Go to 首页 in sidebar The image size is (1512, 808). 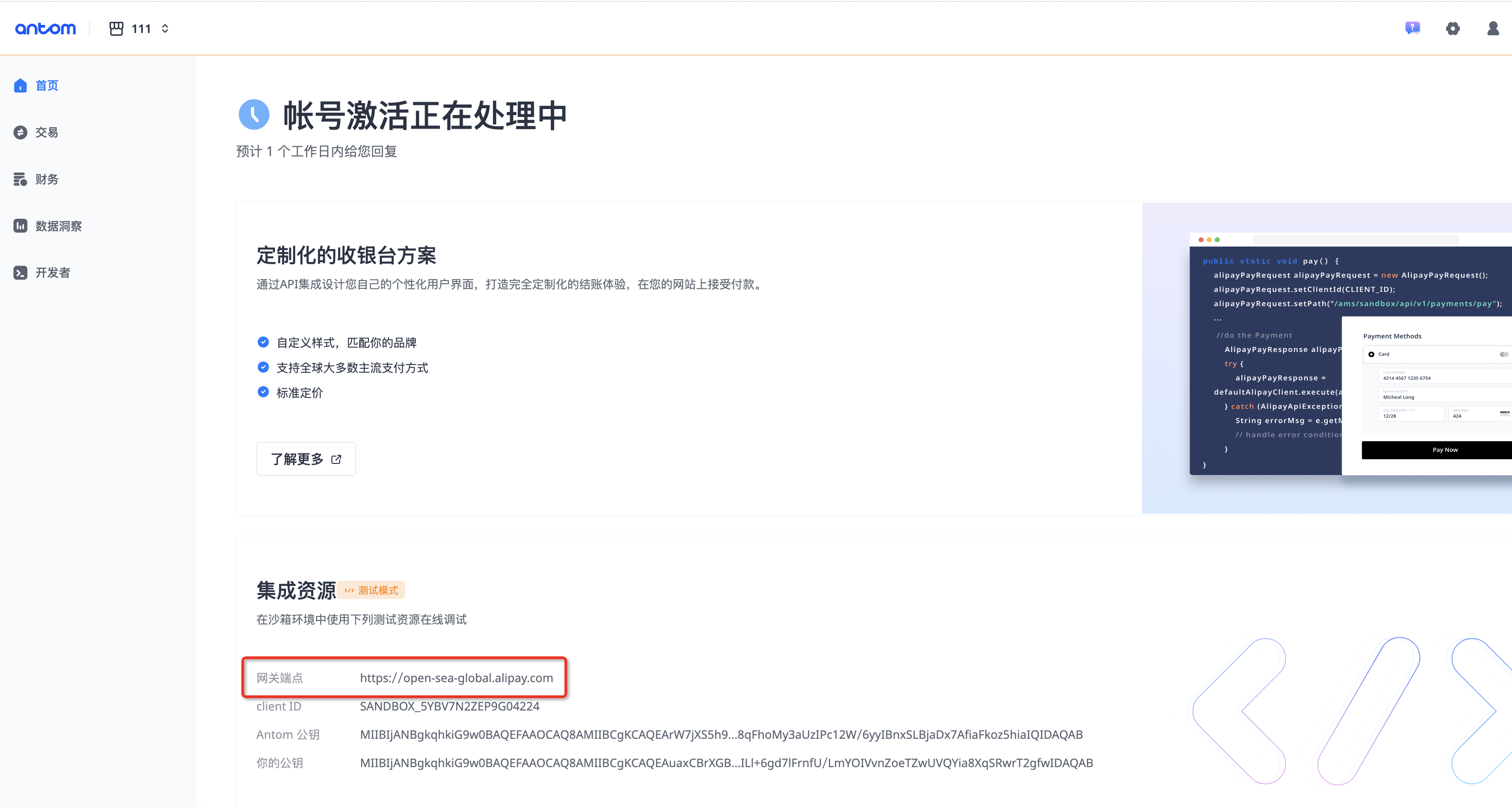point(46,86)
